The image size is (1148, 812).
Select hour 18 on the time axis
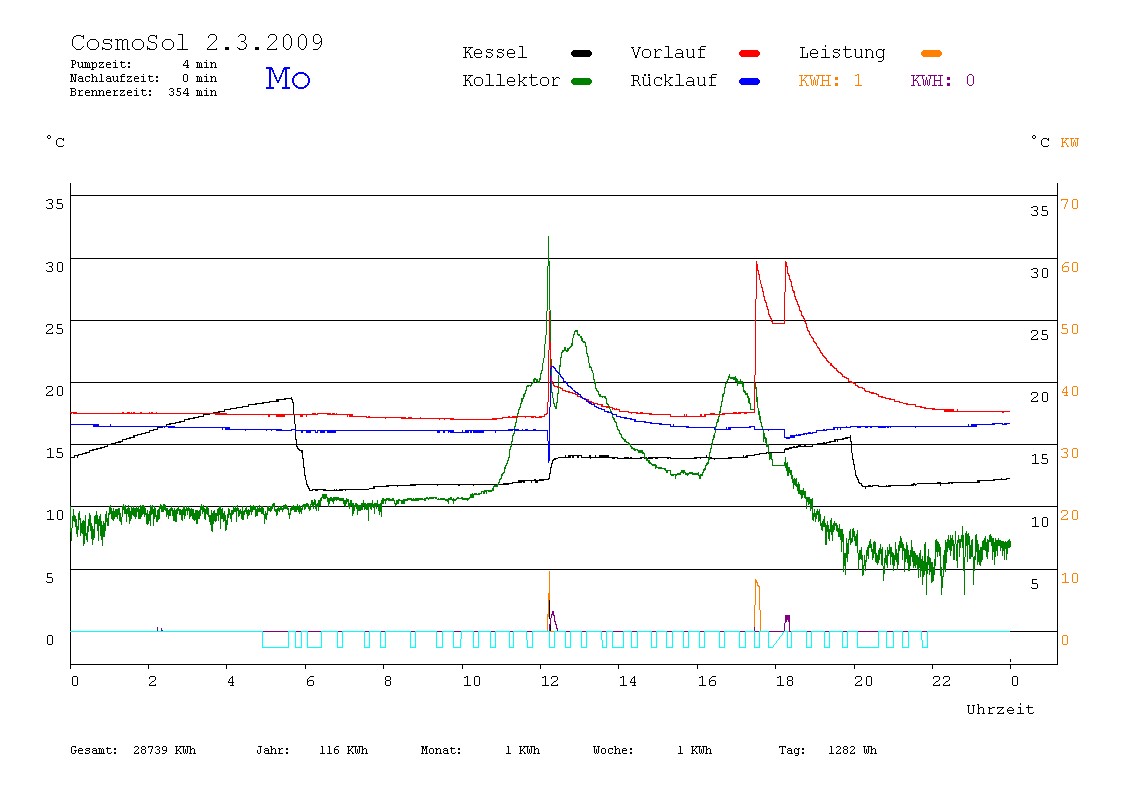click(785, 682)
